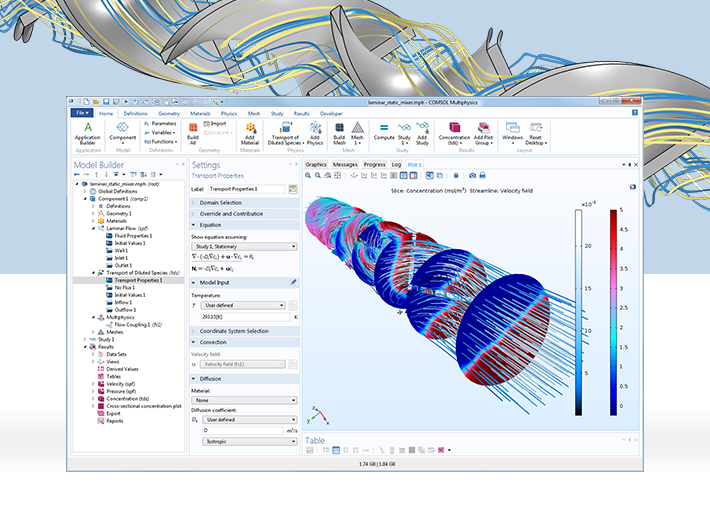Screen dimensions: 710x523
Task: Click the temperature value input field
Action: (245, 317)
